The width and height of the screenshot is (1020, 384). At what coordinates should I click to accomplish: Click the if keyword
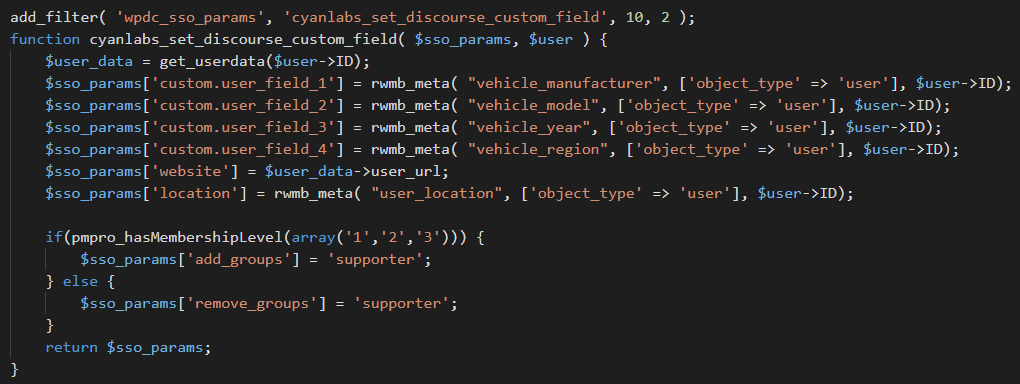click(x=54, y=239)
